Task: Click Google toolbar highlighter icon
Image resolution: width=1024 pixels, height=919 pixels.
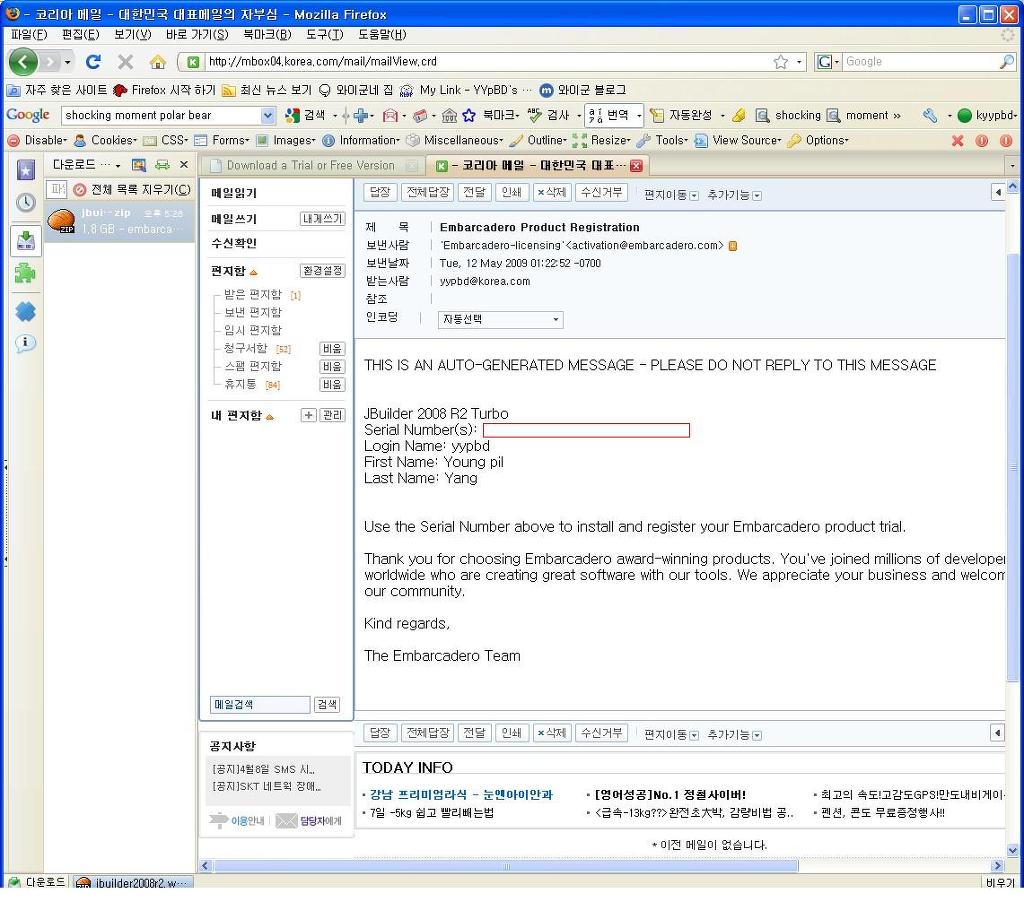Action: coord(739,116)
